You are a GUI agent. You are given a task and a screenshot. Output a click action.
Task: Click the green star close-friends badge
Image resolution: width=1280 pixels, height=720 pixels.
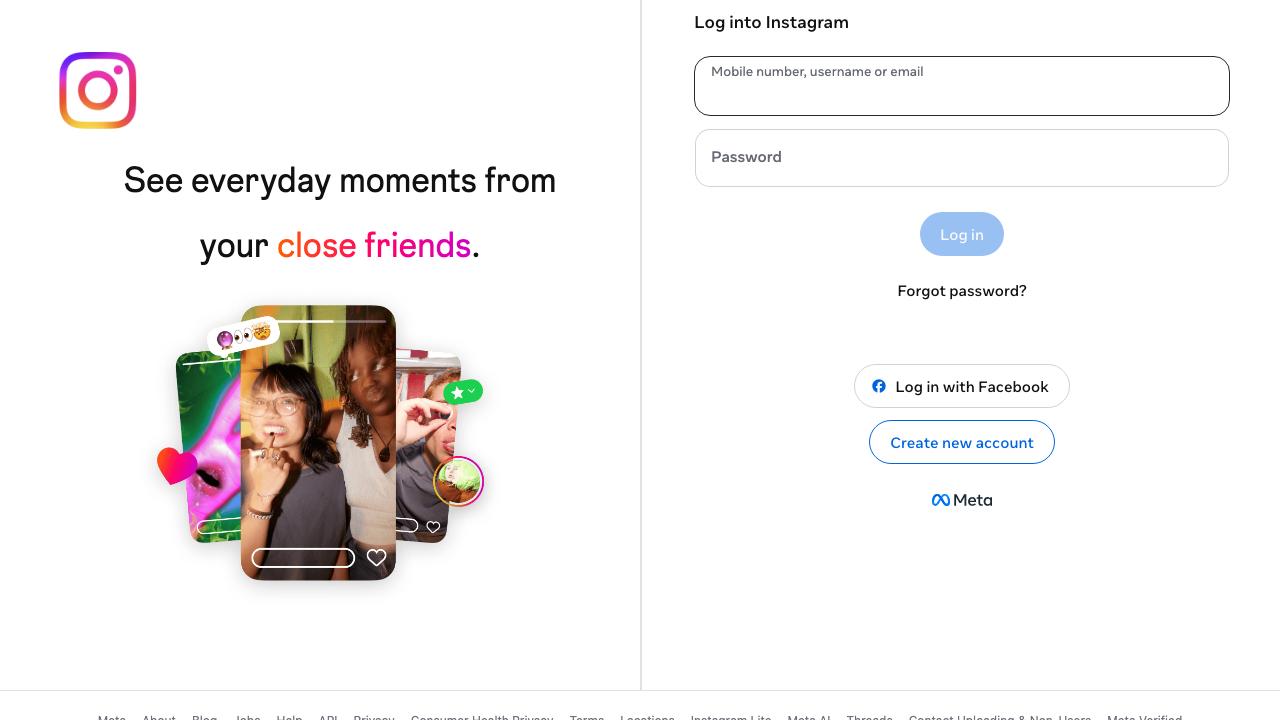pyautogui.click(x=463, y=392)
